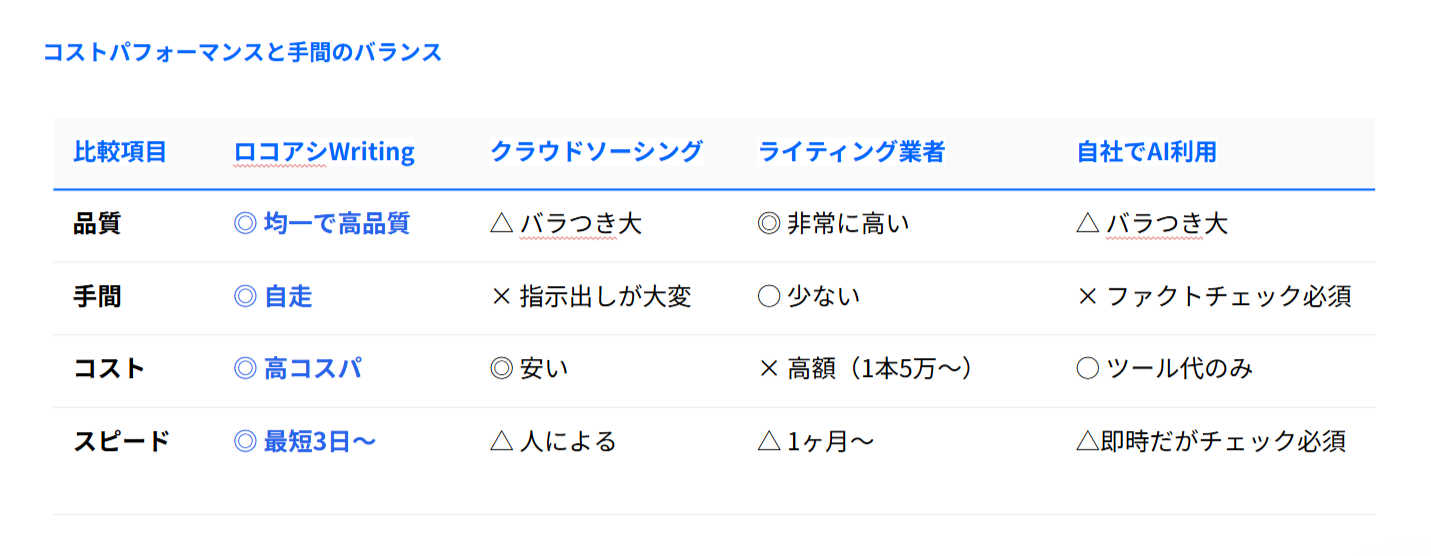This screenshot has width=1431, height=556.
Task: Click the ファクトチェック必須 cell text
Action: click(x=1229, y=297)
